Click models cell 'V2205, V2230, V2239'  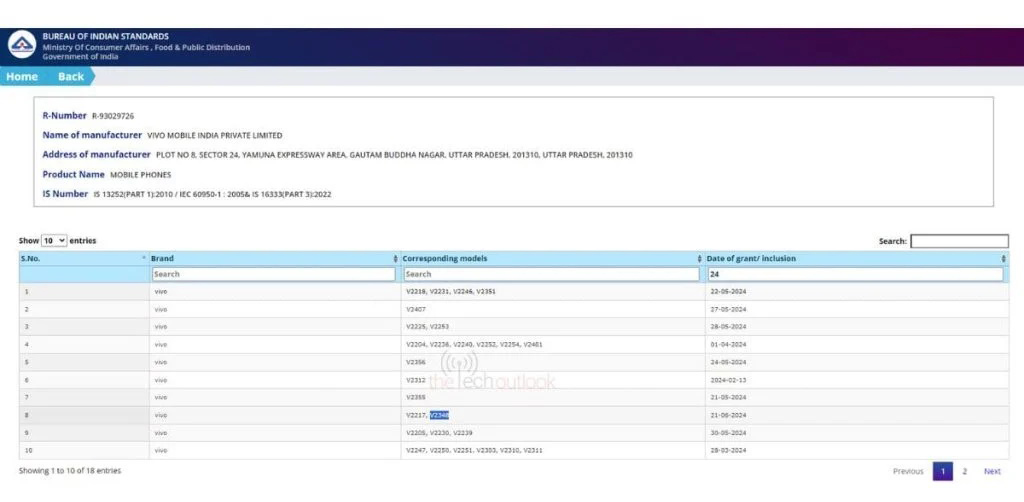coord(552,433)
